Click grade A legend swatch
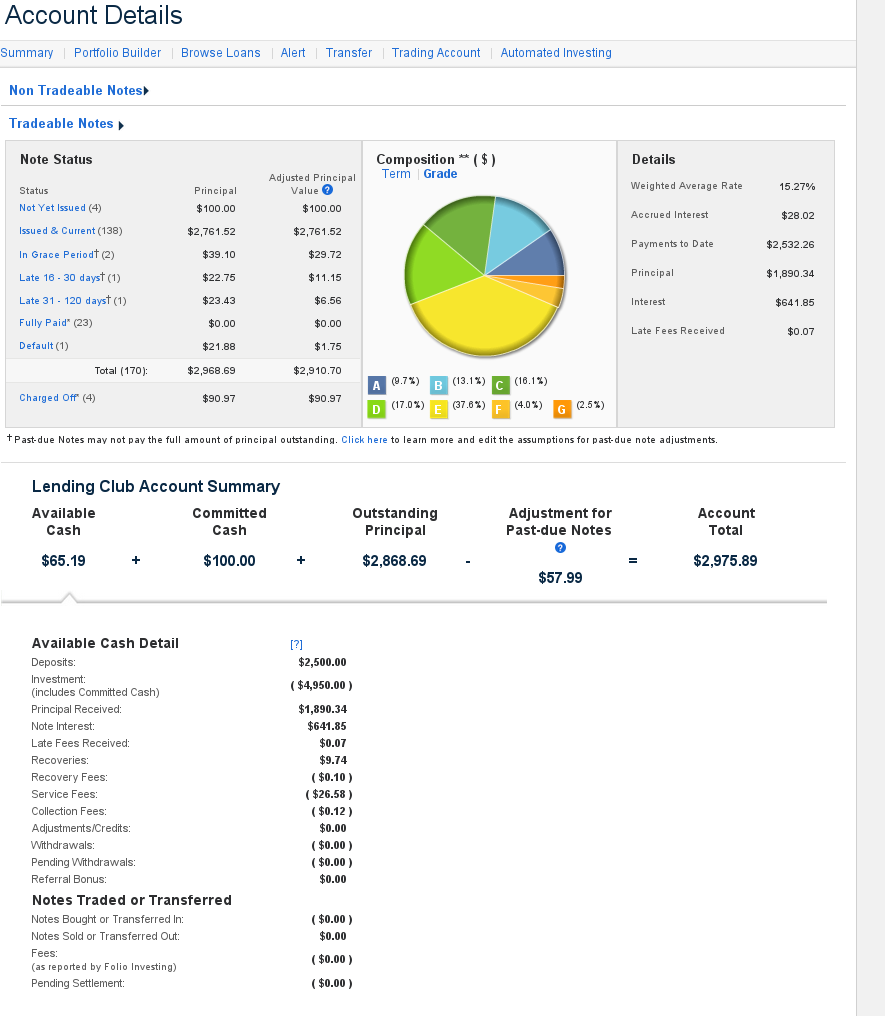This screenshot has height=1016, width=885. tap(376, 386)
